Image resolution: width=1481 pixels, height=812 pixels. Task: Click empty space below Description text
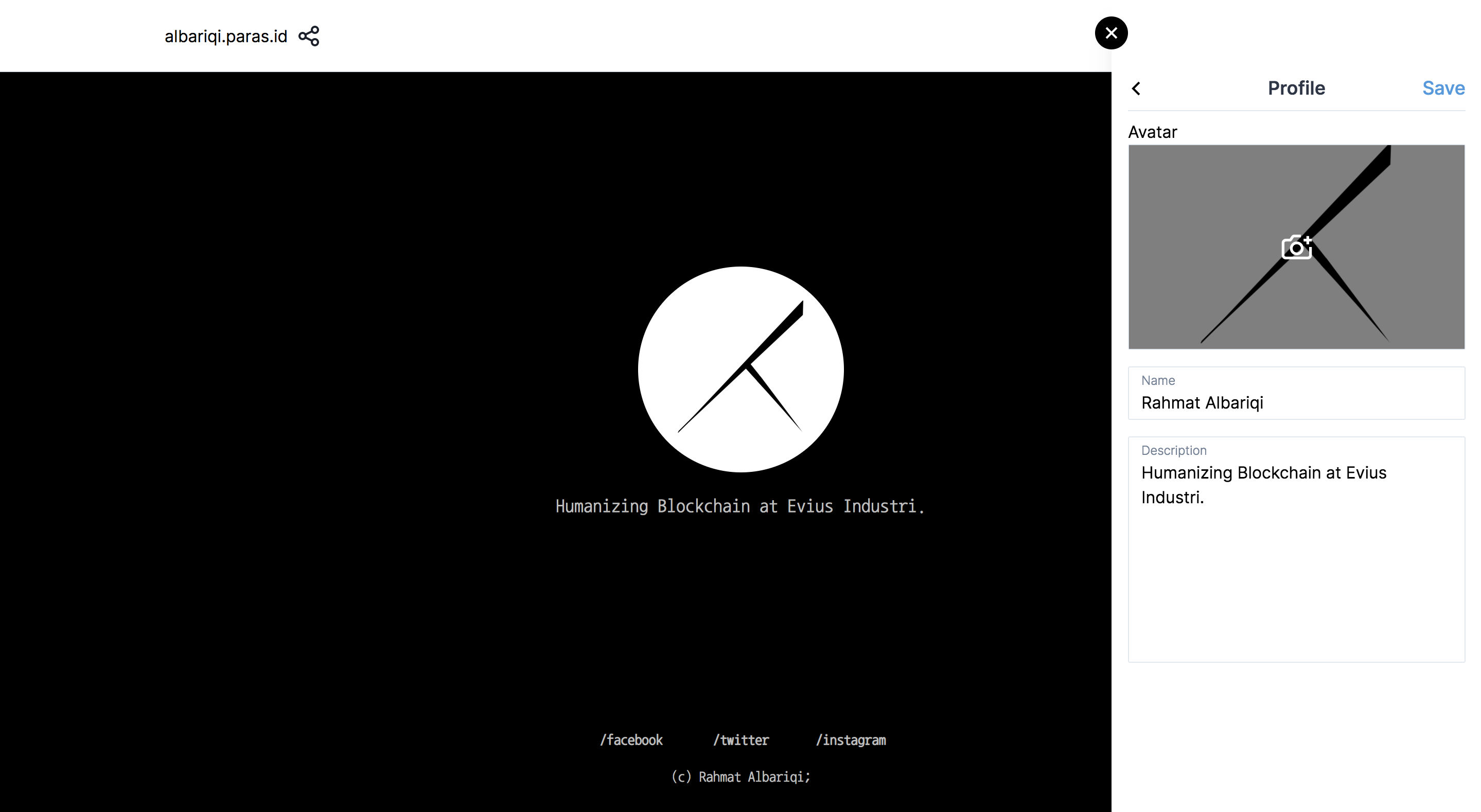1296,598
